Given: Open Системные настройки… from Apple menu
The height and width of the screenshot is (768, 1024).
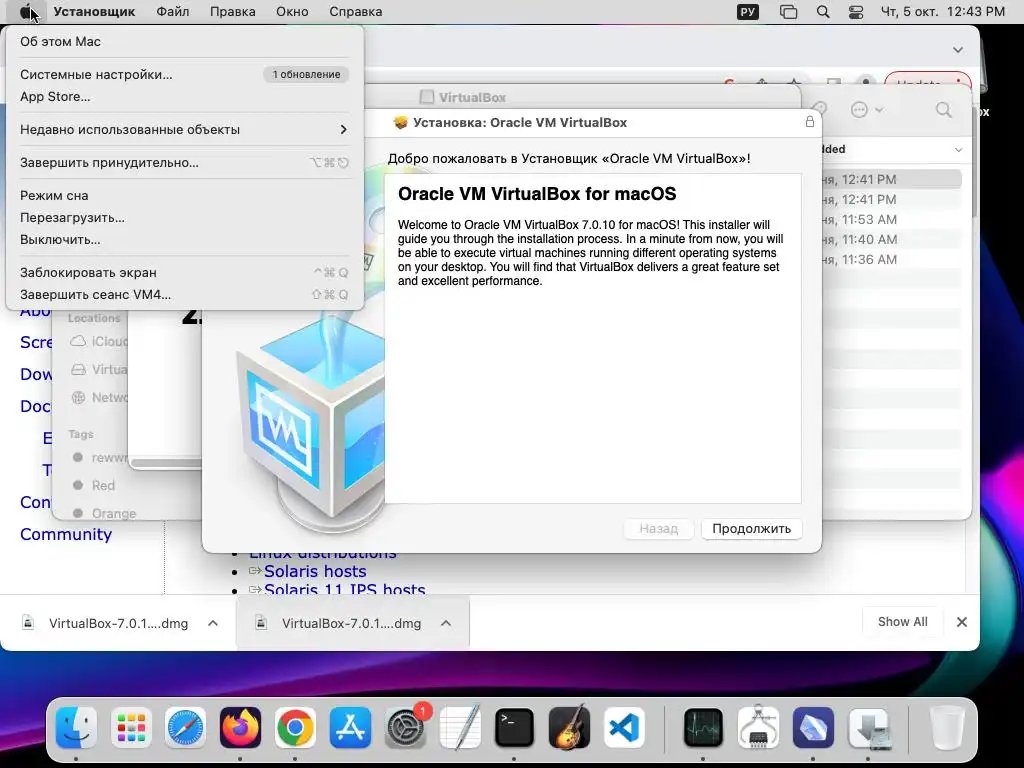Looking at the screenshot, I should pos(184,74).
